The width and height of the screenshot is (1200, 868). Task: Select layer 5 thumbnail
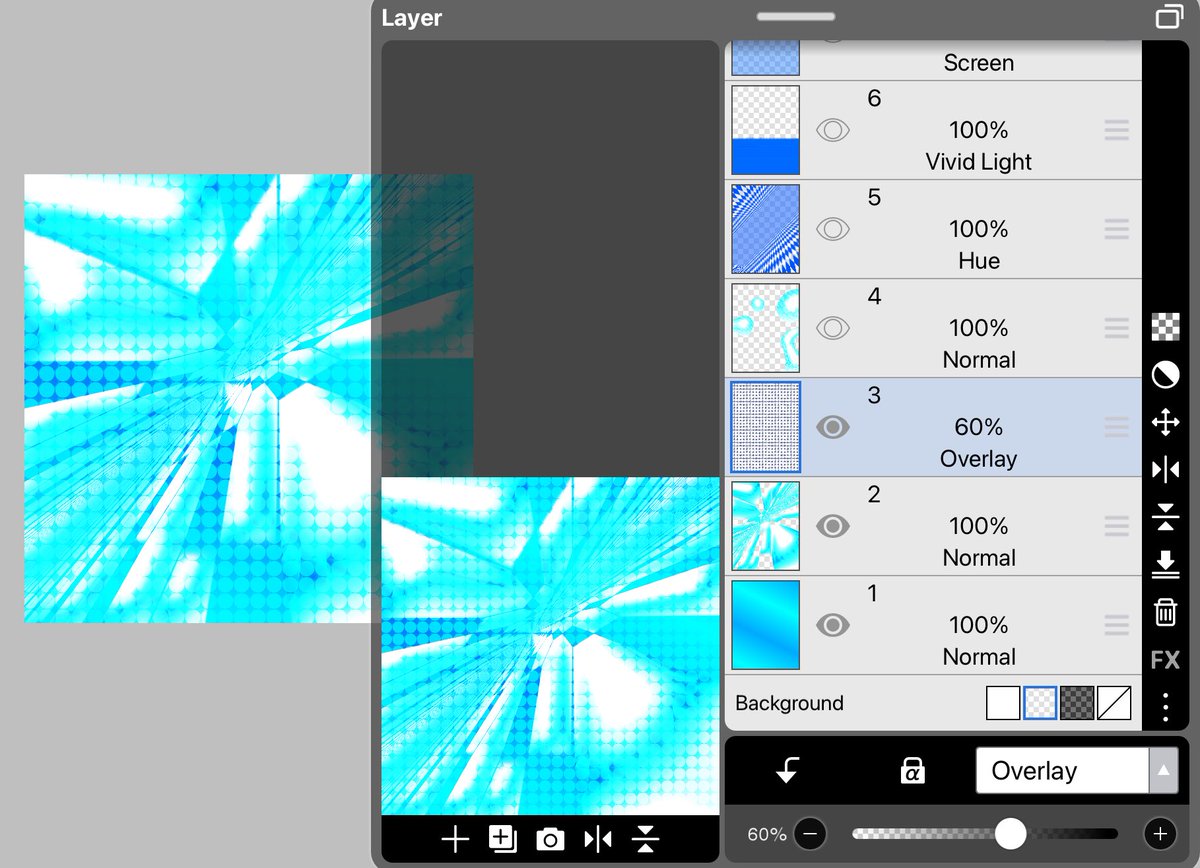[766, 229]
